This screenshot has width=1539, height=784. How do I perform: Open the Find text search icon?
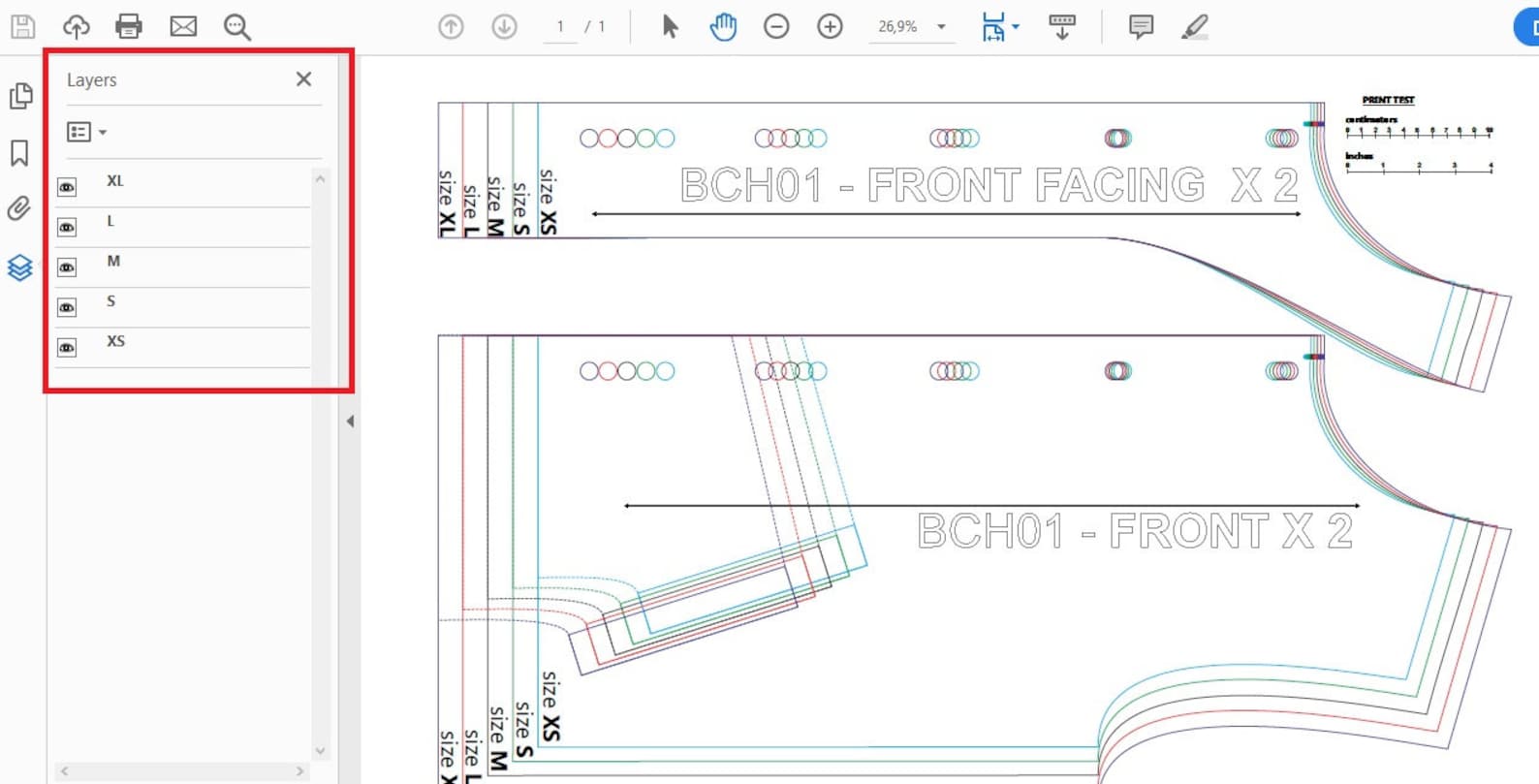237,27
